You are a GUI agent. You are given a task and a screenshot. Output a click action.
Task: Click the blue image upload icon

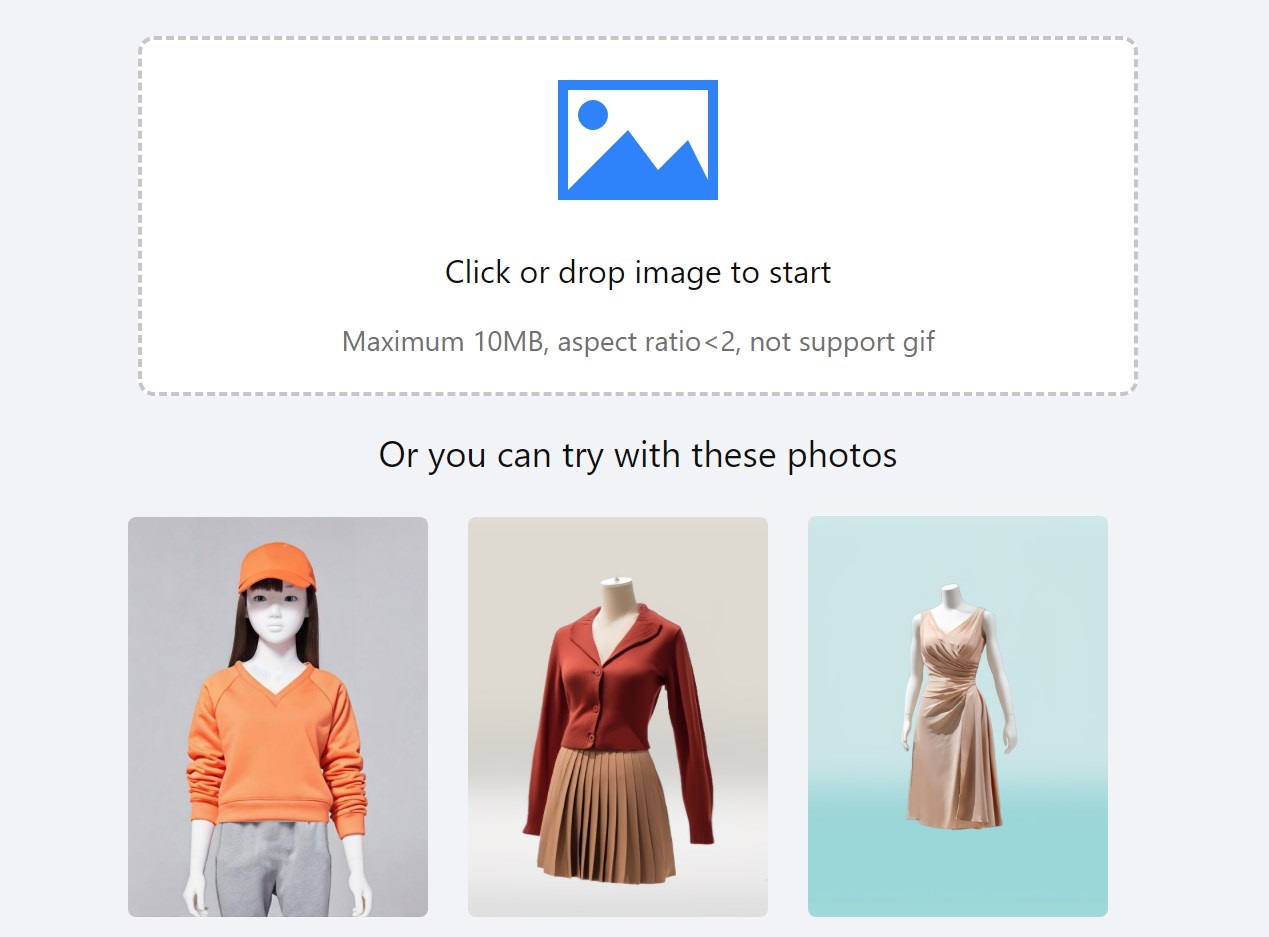pyautogui.click(x=638, y=140)
